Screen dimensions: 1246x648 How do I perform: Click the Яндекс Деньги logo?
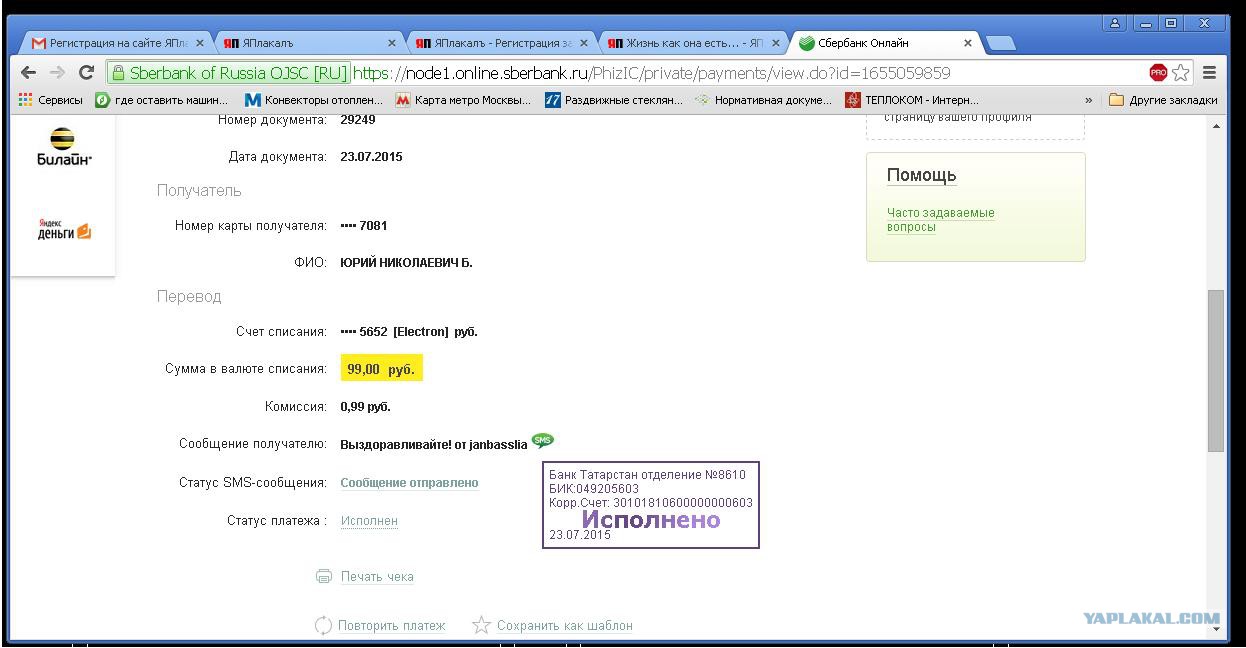pyautogui.click(x=63, y=230)
